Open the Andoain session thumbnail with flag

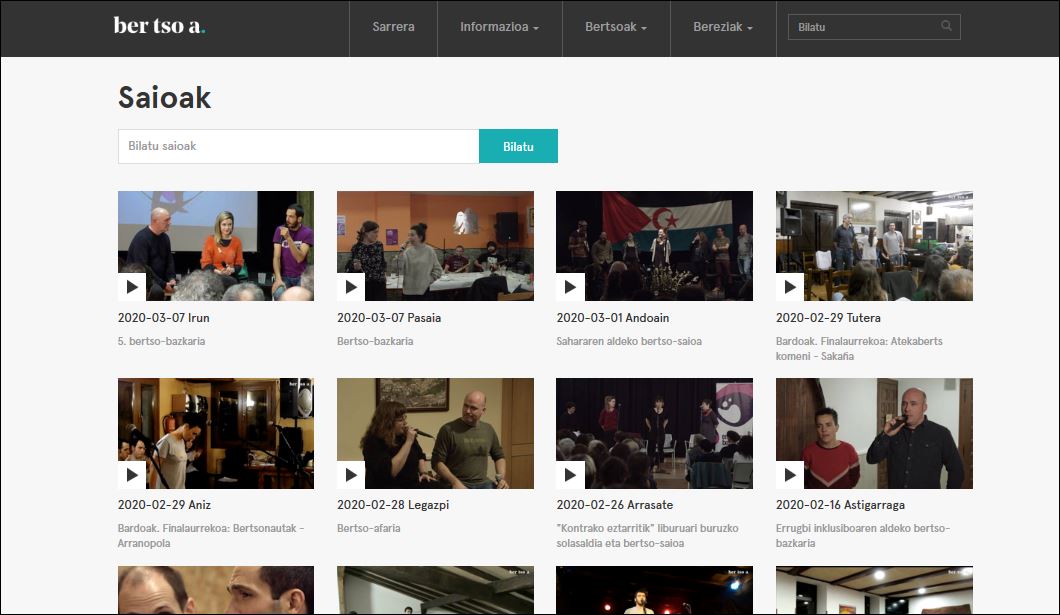coord(654,246)
